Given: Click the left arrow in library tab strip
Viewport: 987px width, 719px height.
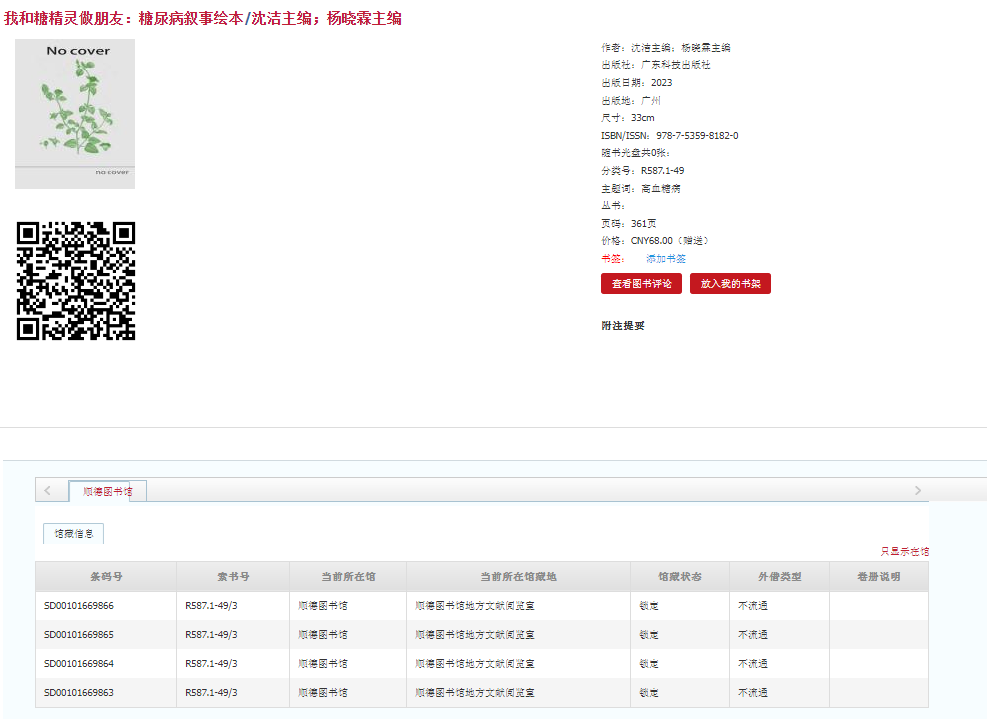Looking at the screenshot, I should coord(48,490).
